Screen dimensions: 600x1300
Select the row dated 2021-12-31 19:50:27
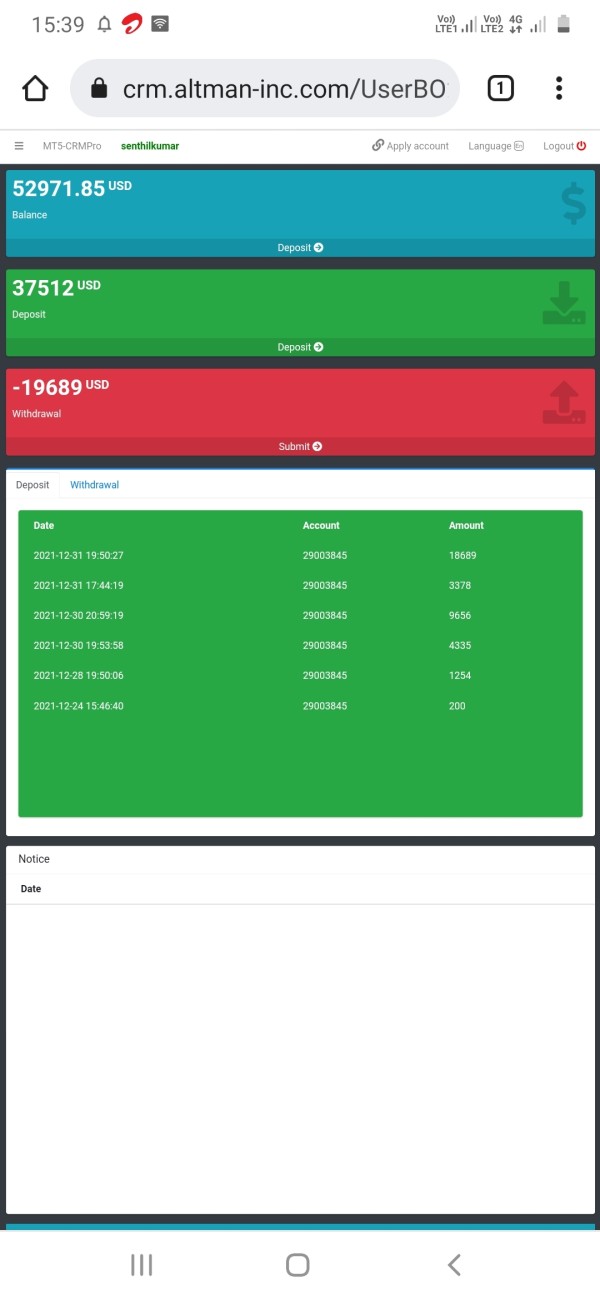(x=300, y=555)
